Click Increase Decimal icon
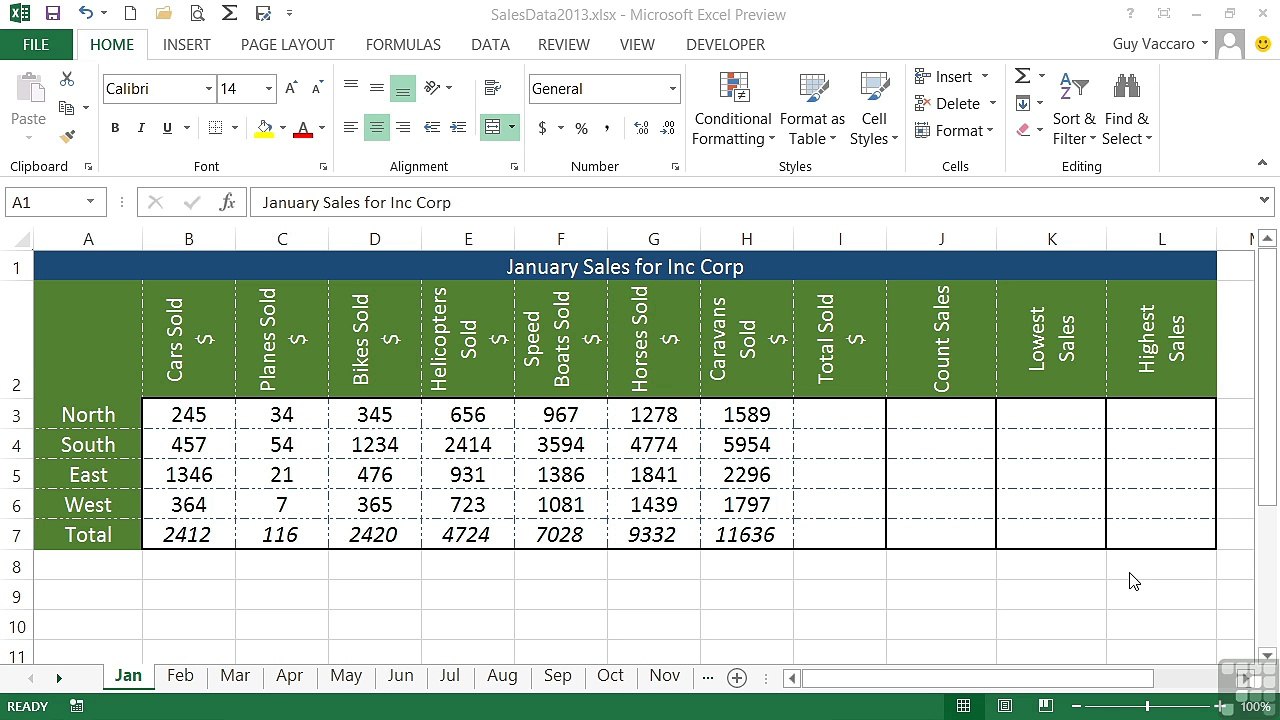The width and height of the screenshot is (1280, 720). coord(641,128)
